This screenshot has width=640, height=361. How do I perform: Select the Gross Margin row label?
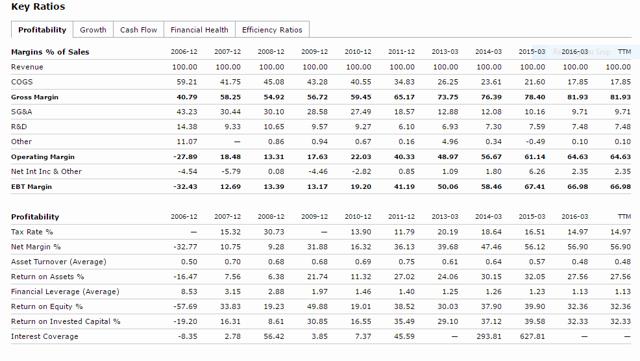click(35, 97)
